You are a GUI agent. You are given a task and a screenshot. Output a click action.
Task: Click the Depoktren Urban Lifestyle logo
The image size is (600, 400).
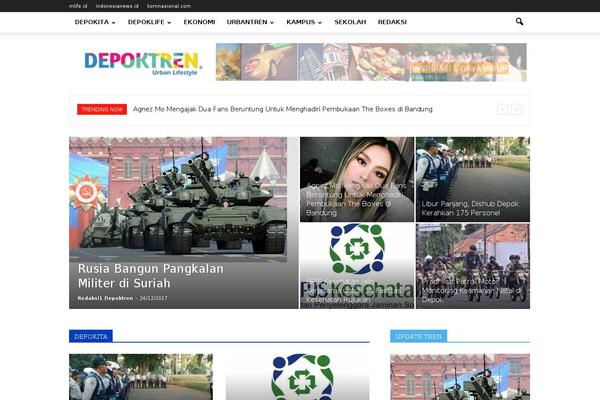tap(143, 63)
